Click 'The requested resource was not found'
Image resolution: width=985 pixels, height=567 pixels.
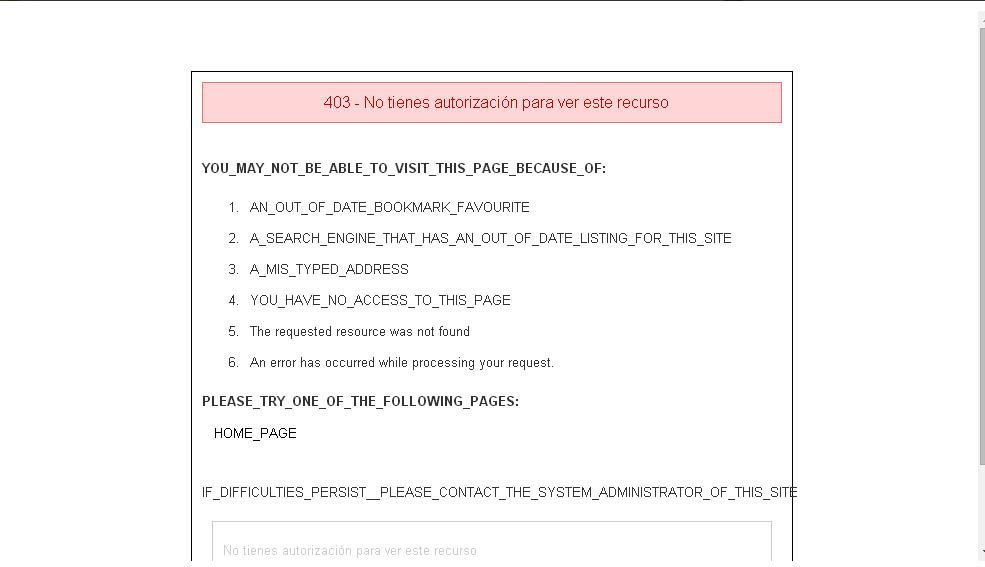click(x=359, y=332)
